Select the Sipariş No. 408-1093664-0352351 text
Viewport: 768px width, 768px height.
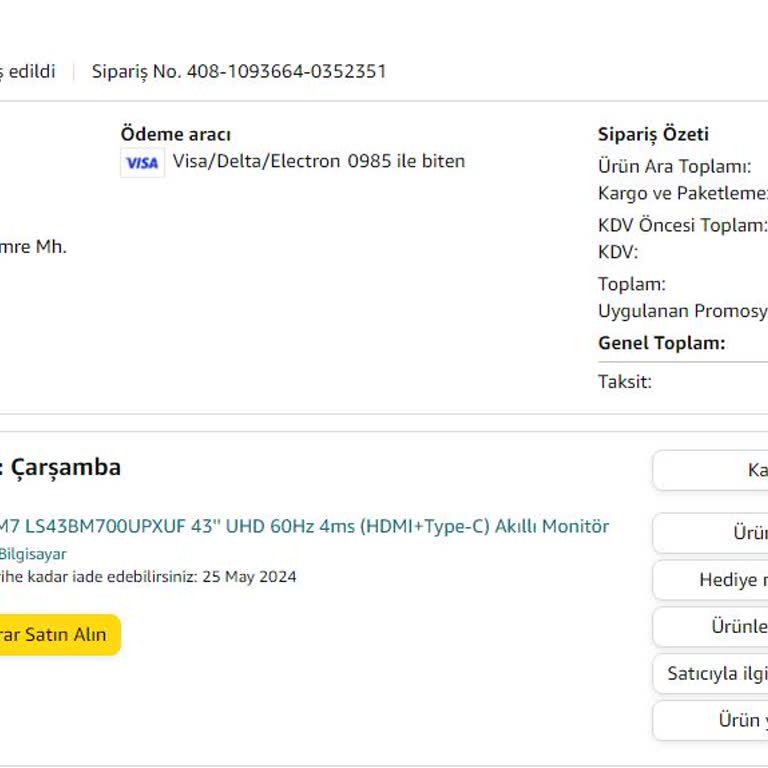[x=239, y=72]
